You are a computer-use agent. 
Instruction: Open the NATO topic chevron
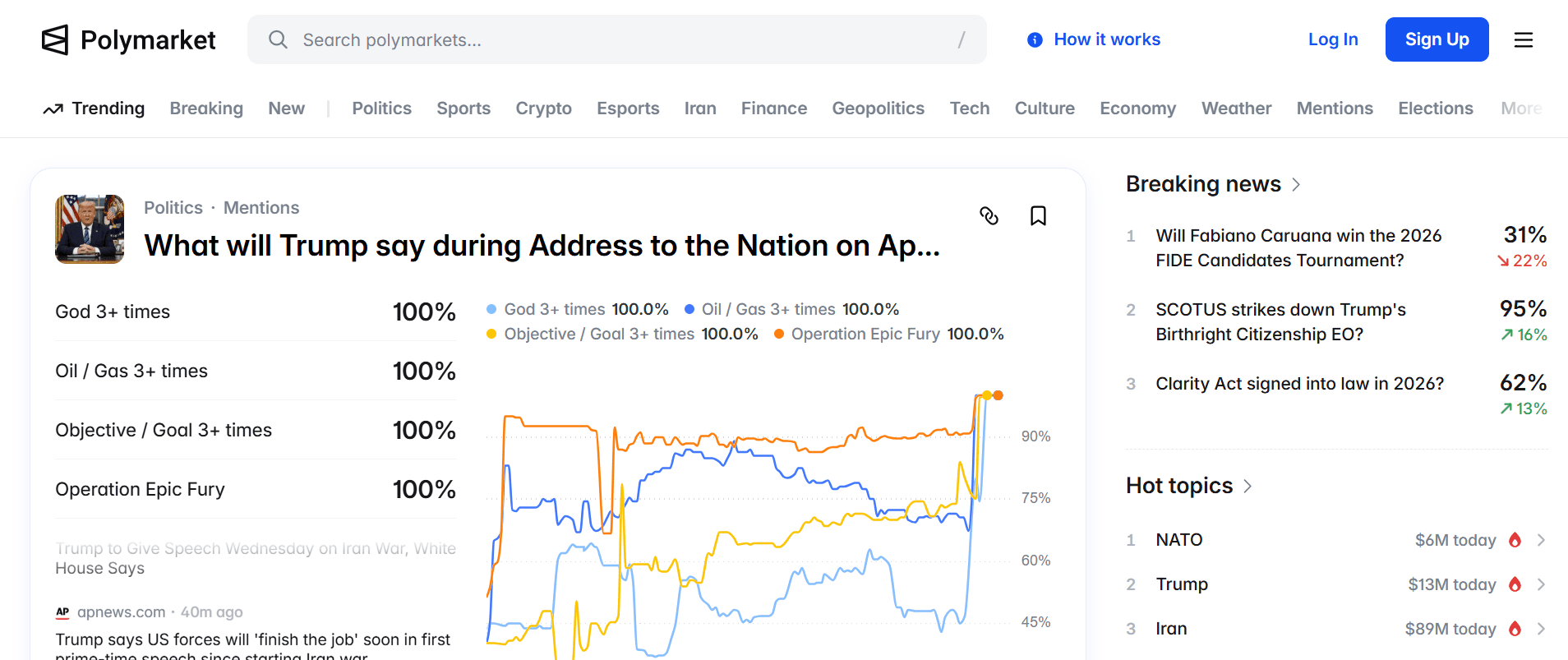(1542, 540)
